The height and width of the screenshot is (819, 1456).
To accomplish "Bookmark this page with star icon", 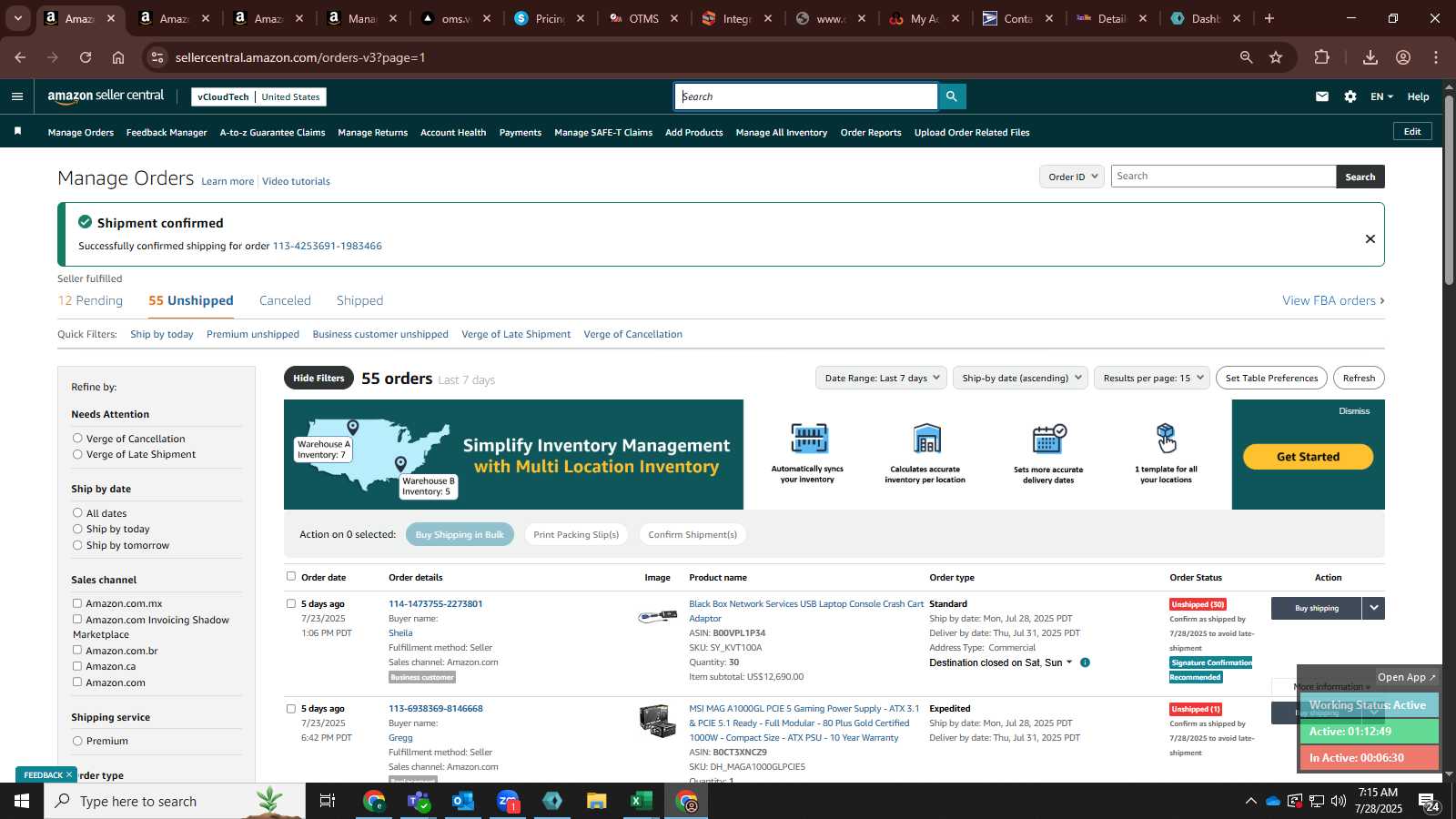I will pos(1276,57).
